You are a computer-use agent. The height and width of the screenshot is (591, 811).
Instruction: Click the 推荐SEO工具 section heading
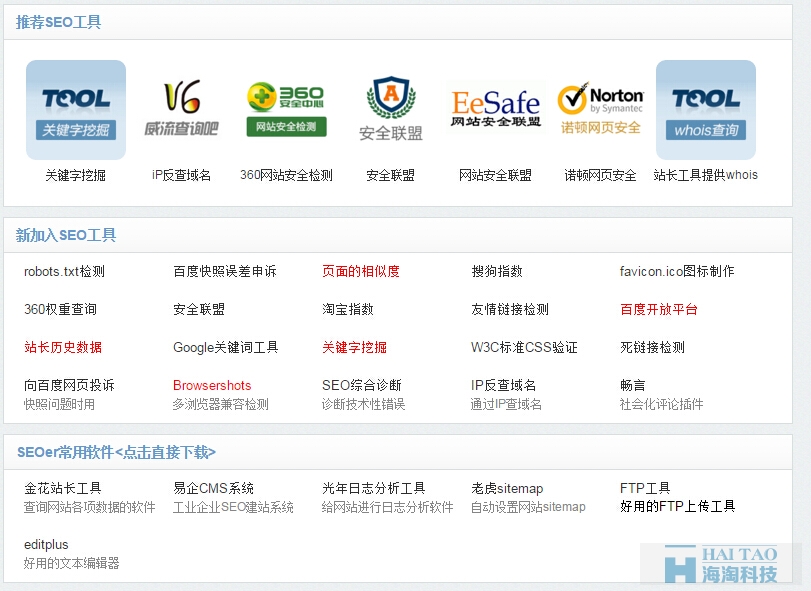pos(58,22)
